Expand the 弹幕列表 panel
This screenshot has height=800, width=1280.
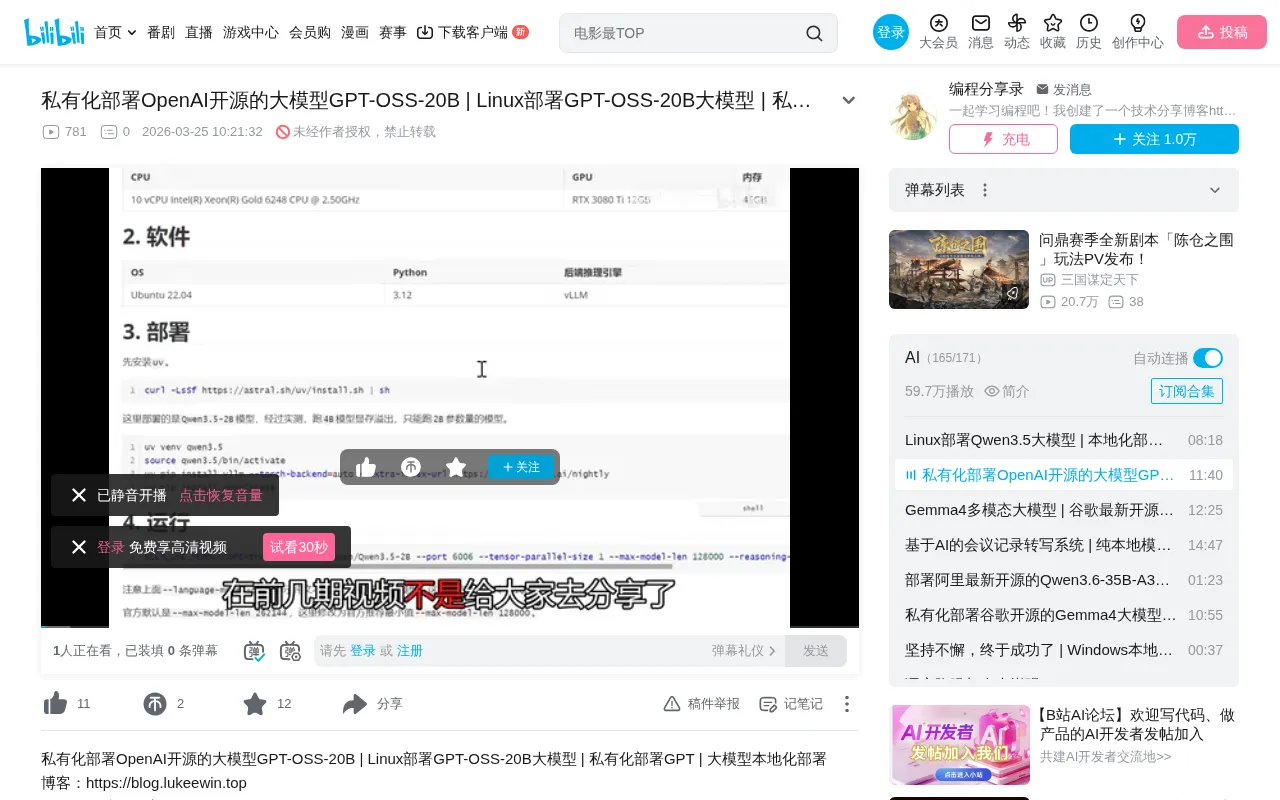click(1215, 190)
